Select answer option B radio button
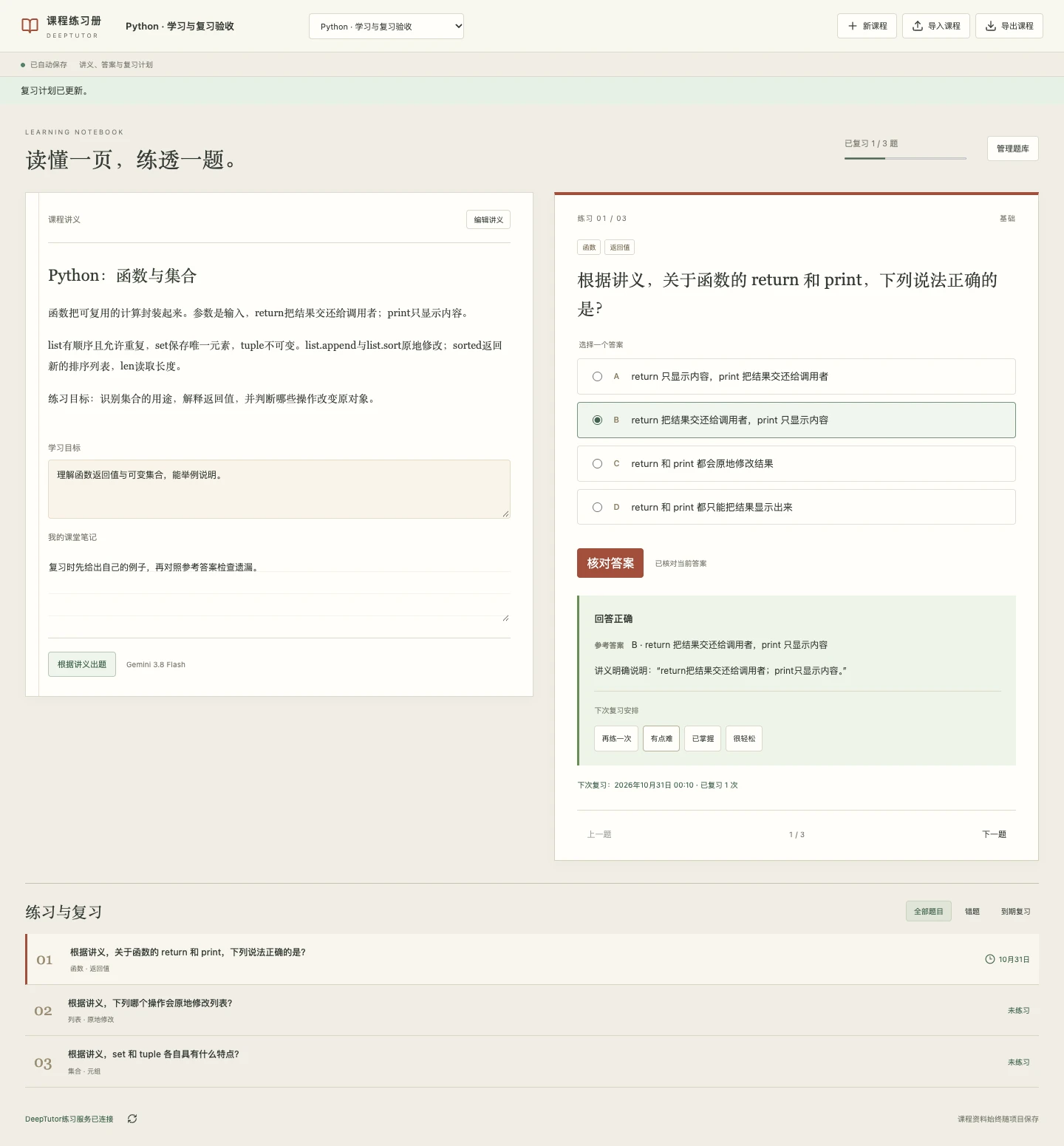The height and width of the screenshot is (1146, 1064). tap(597, 420)
